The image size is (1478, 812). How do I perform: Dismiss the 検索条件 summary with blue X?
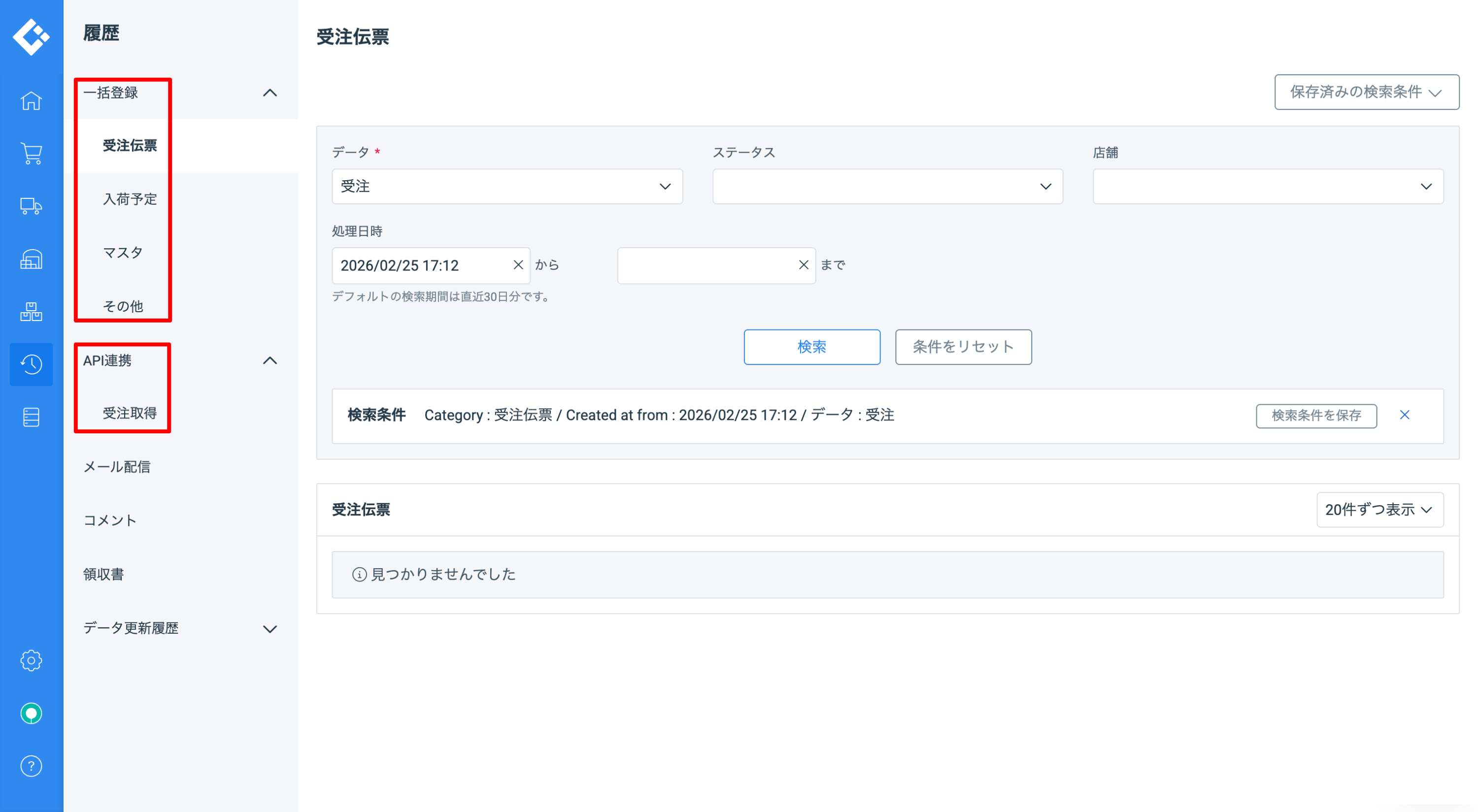click(x=1404, y=415)
